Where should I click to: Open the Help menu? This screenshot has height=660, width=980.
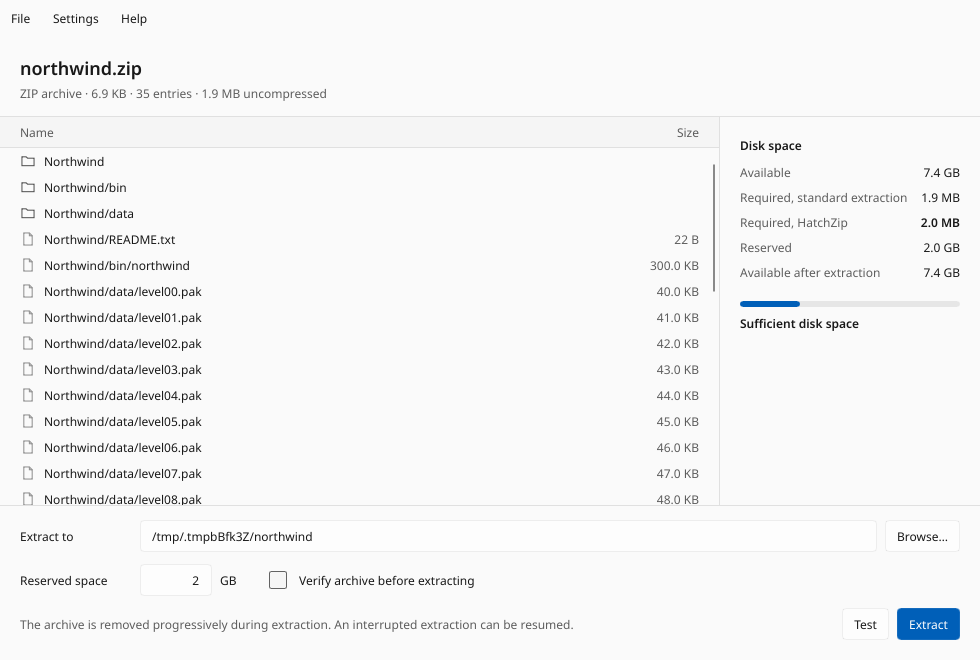click(x=134, y=19)
